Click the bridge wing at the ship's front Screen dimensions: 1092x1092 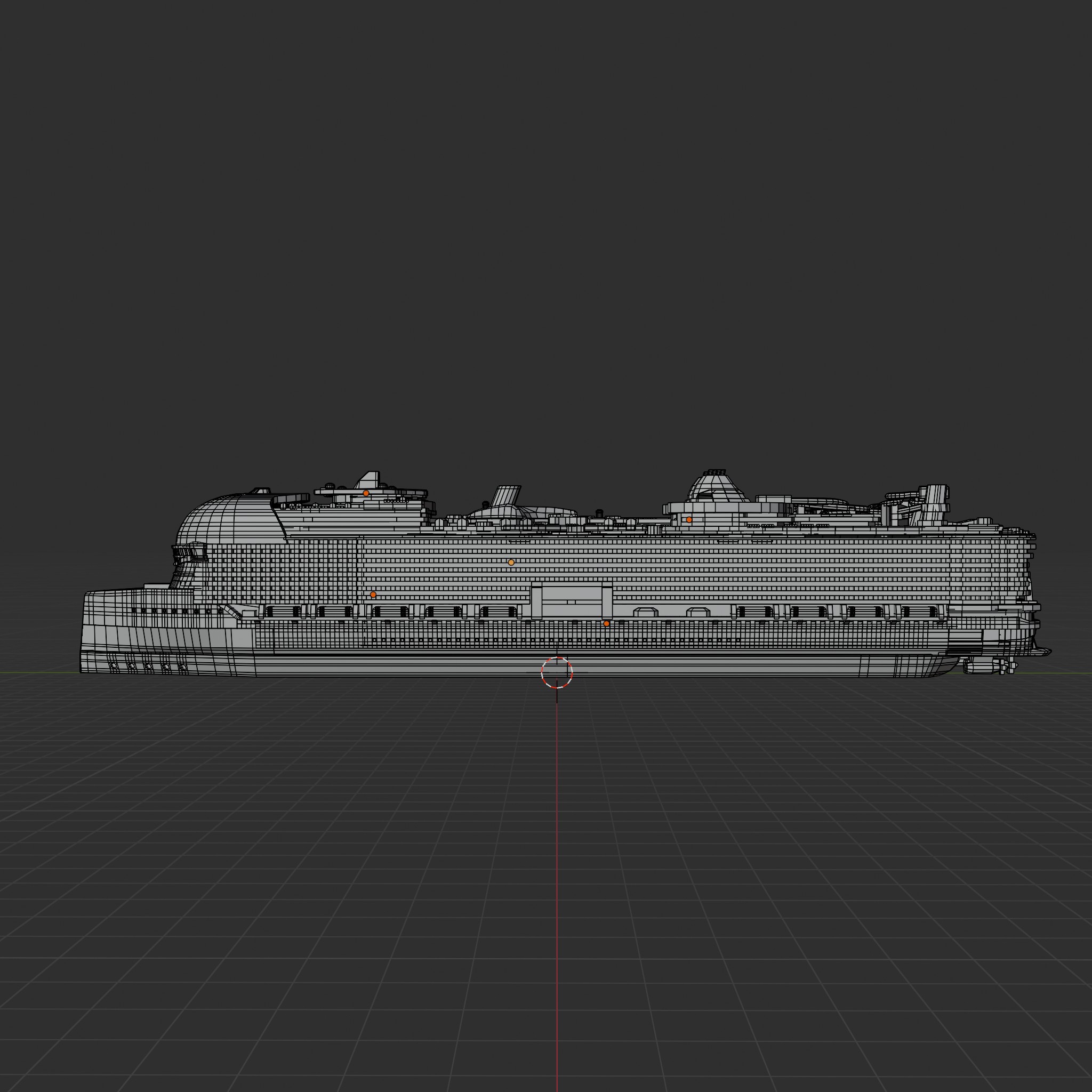[189, 552]
